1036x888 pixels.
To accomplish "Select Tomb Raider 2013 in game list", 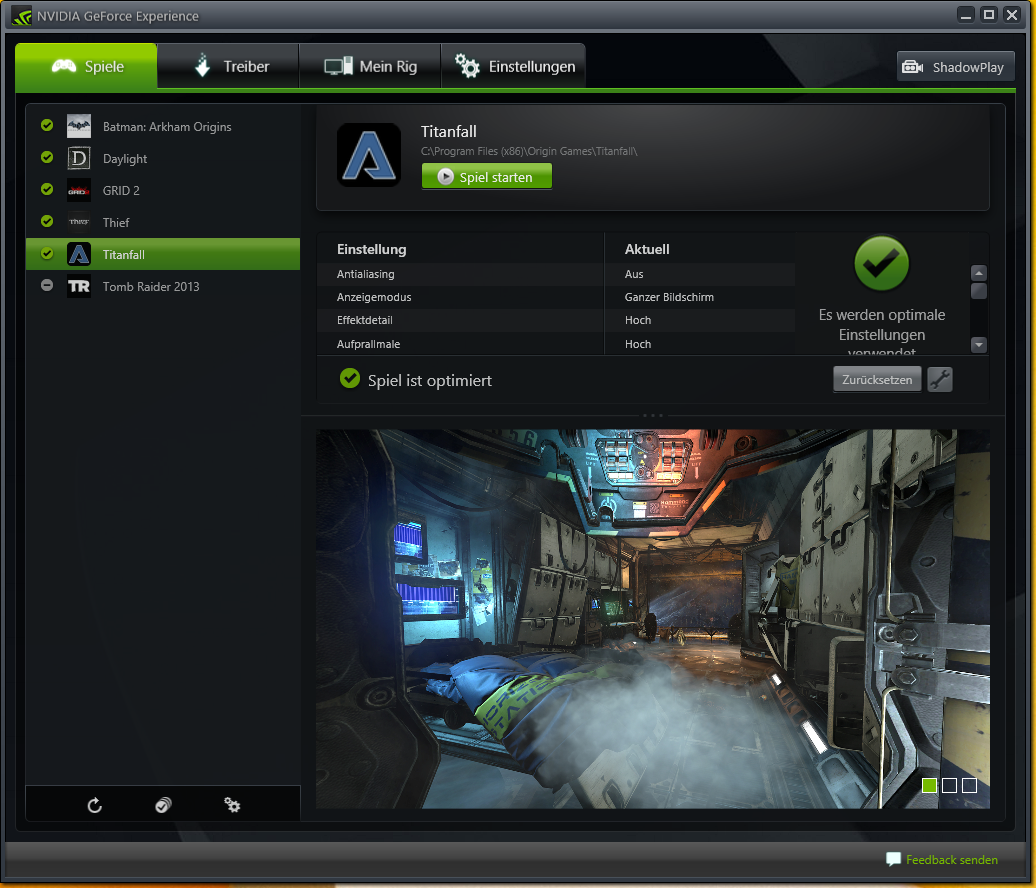I will 163,286.
